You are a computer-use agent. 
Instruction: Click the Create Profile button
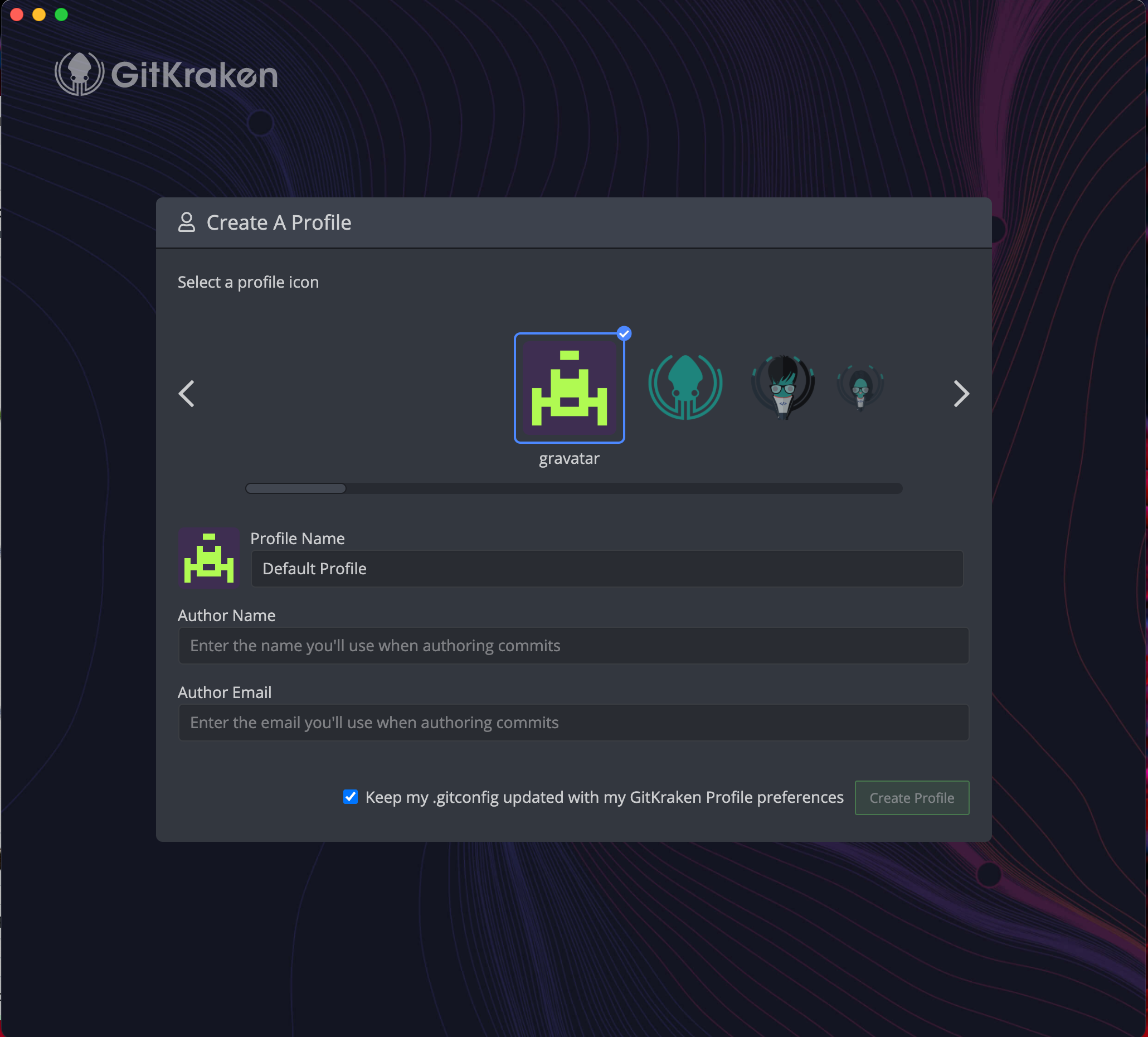[x=912, y=798]
